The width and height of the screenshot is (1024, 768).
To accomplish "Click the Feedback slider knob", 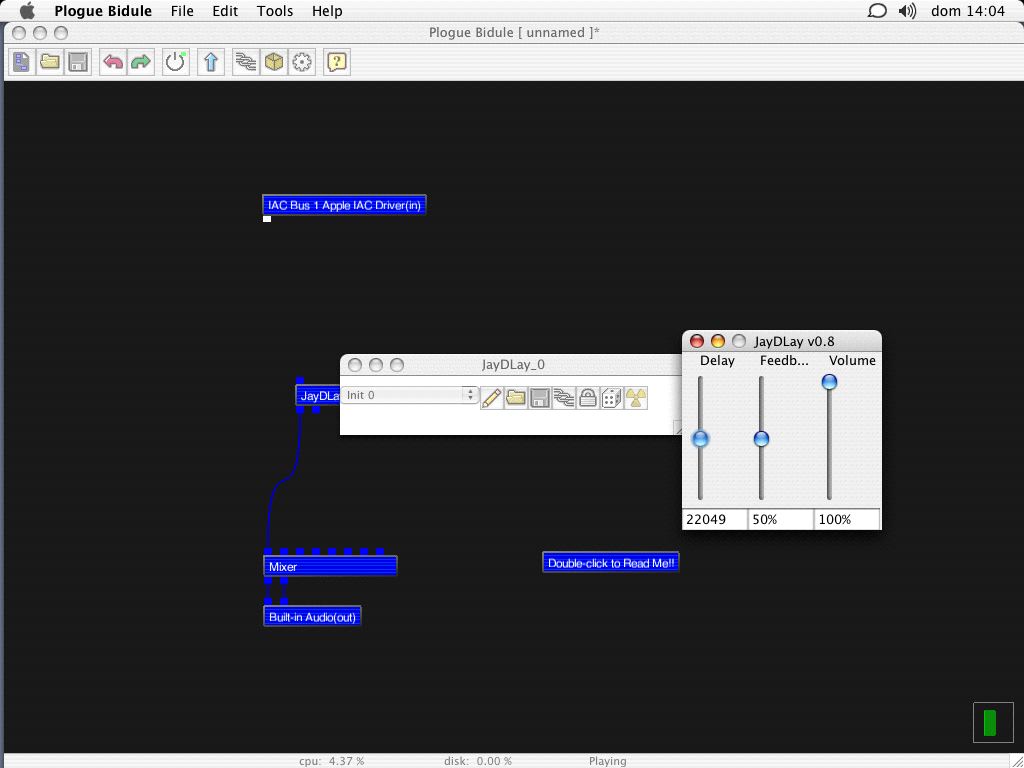I will [x=761, y=439].
